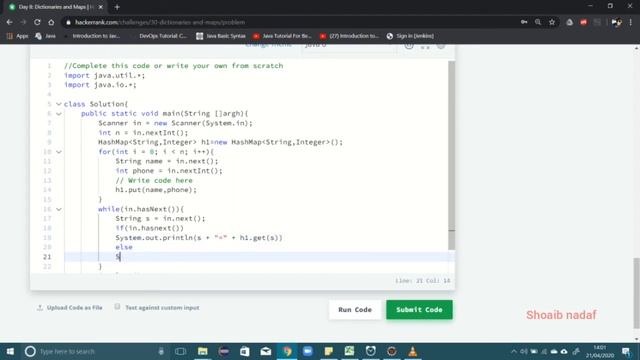Viewport: 640px width, 360px height.
Task: Open the Java Basic Syntax bookmark
Action: pos(221,36)
